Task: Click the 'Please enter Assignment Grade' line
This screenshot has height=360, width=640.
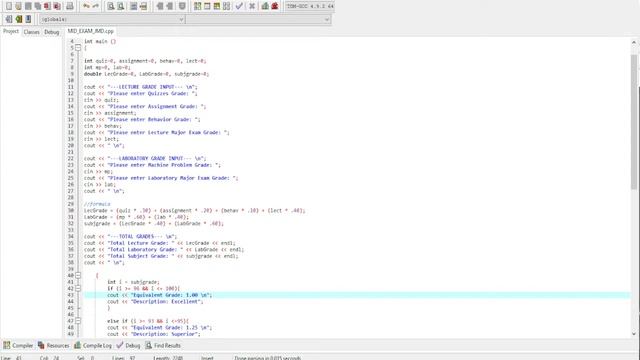Action: tap(145, 107)
